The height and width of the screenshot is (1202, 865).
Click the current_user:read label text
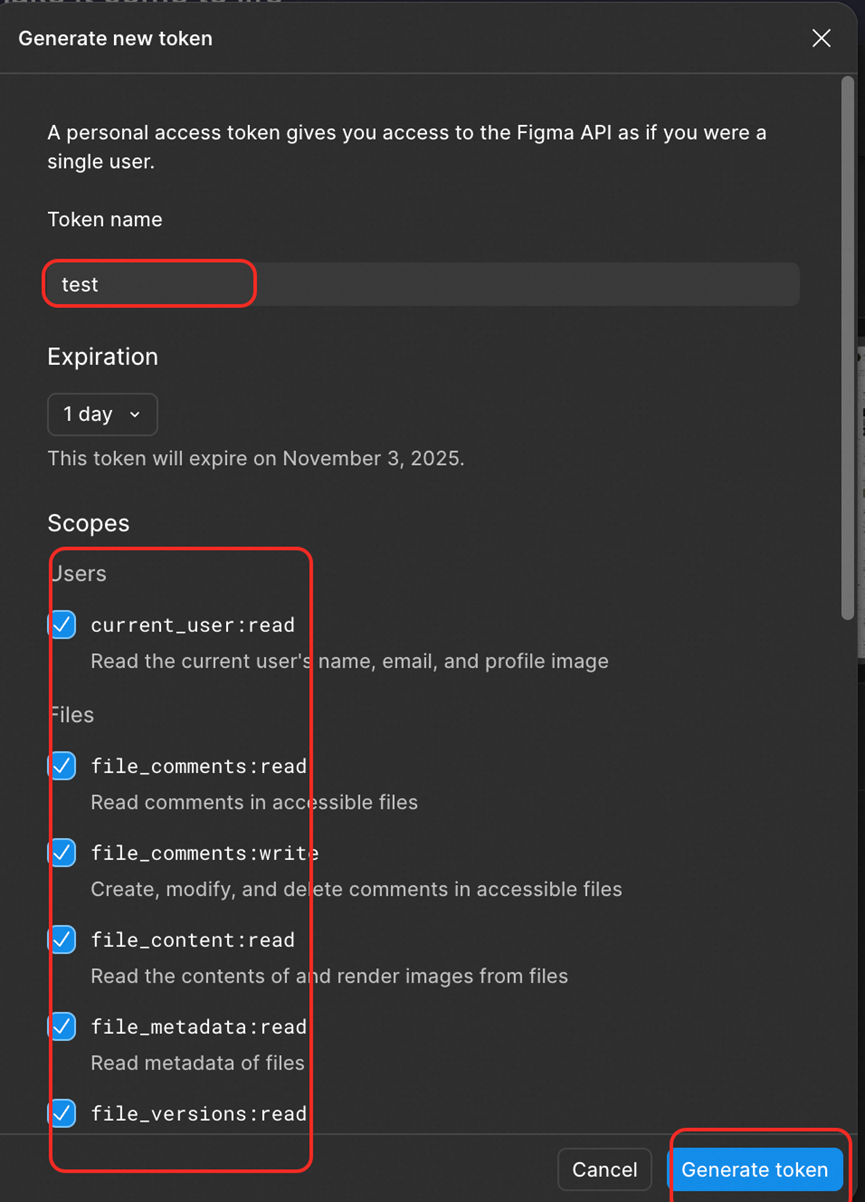tap(193, 625)
